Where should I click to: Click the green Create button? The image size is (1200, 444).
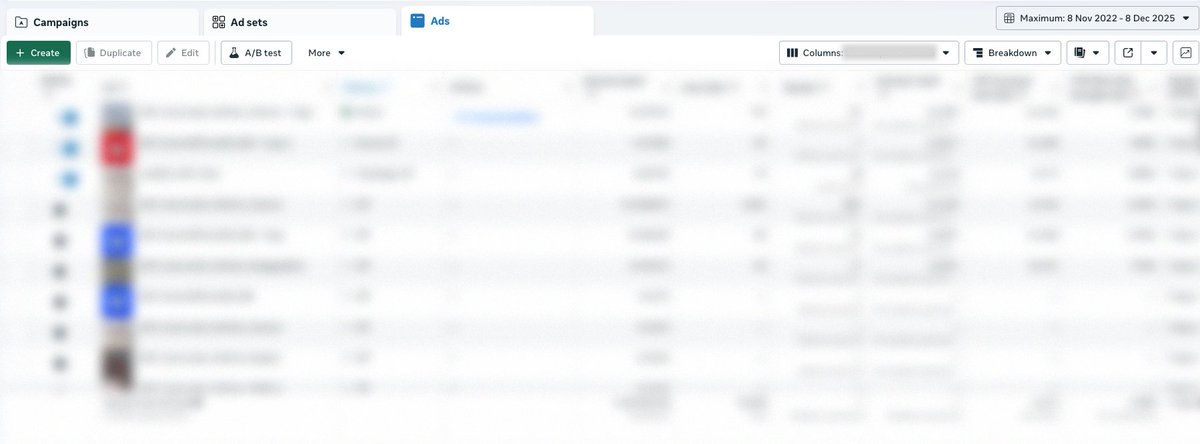coord(39,53)
